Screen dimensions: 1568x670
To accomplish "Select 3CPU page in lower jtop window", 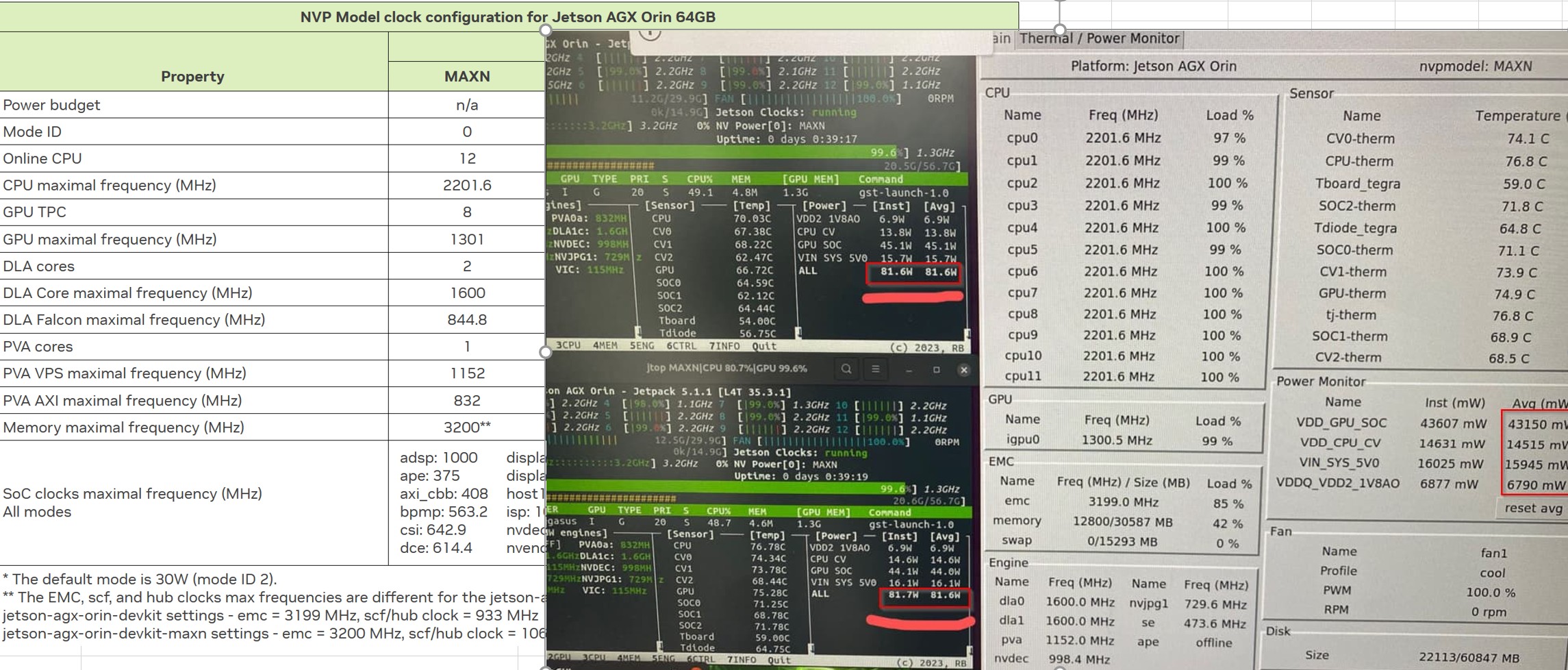I will pos(593,658).
